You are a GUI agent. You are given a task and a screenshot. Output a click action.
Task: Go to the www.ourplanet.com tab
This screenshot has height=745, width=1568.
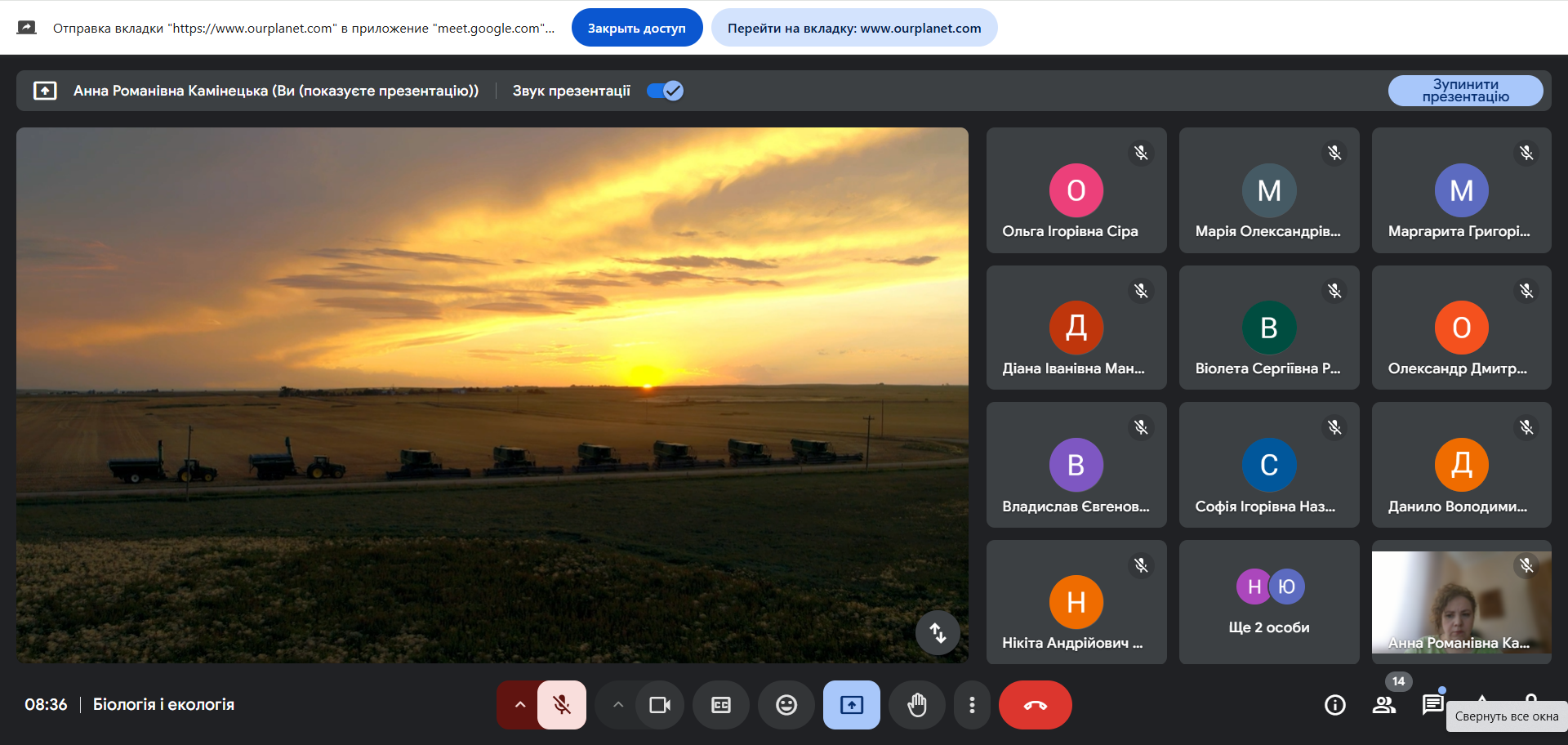click(x=853, y=28)
